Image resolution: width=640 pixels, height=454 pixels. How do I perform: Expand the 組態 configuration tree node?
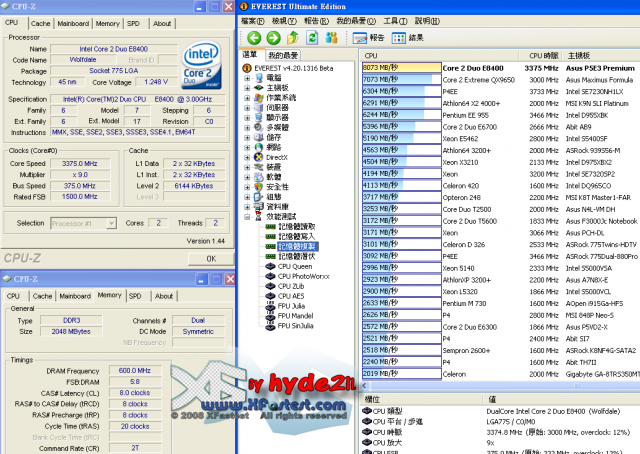247,197
